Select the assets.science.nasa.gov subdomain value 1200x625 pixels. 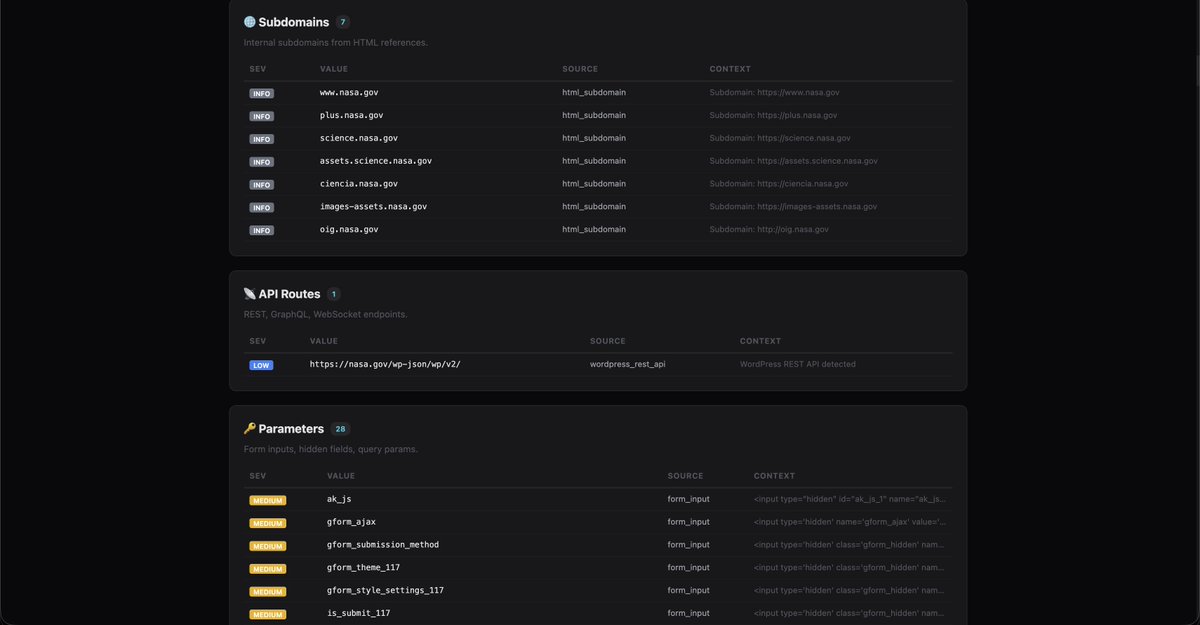click(x=376, y=161)
